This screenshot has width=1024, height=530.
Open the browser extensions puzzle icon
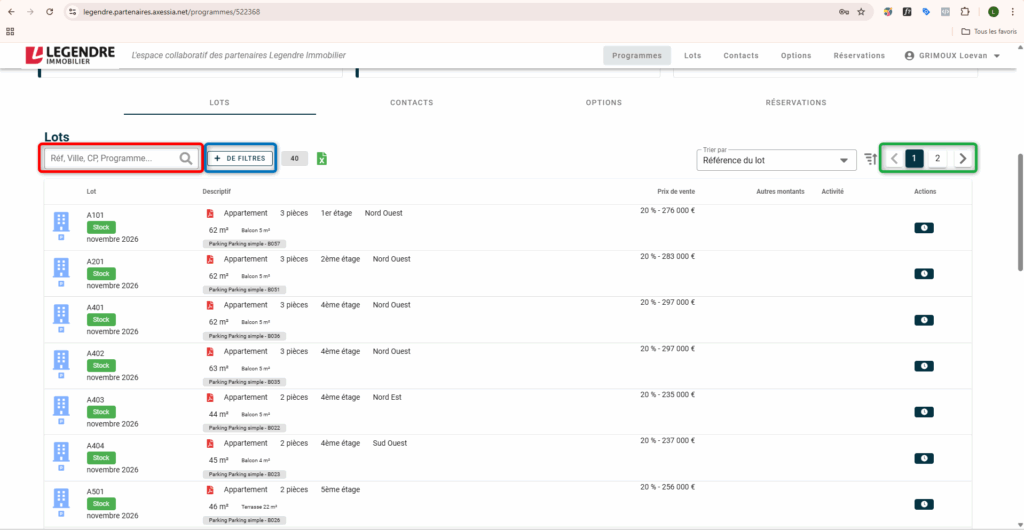tap(965, 12)
